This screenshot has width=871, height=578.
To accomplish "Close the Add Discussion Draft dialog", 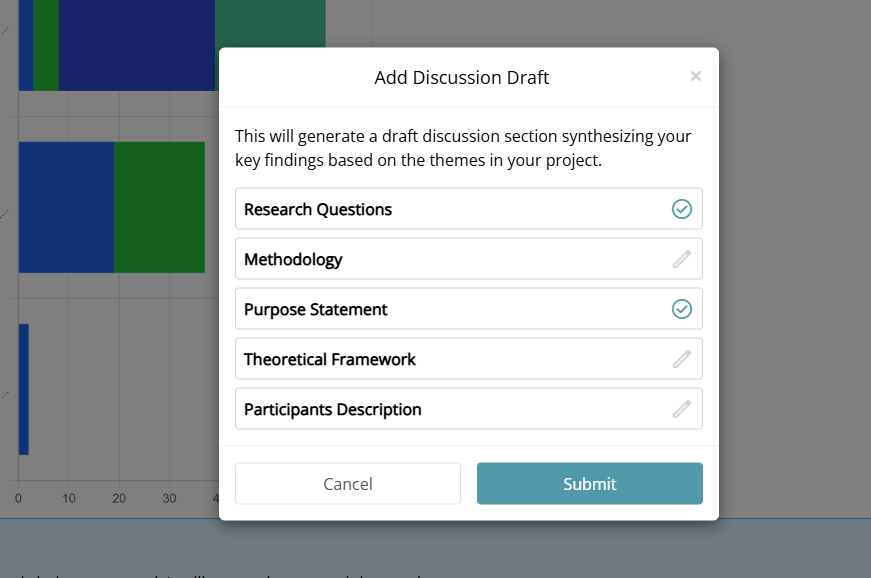I will (695, 76).
